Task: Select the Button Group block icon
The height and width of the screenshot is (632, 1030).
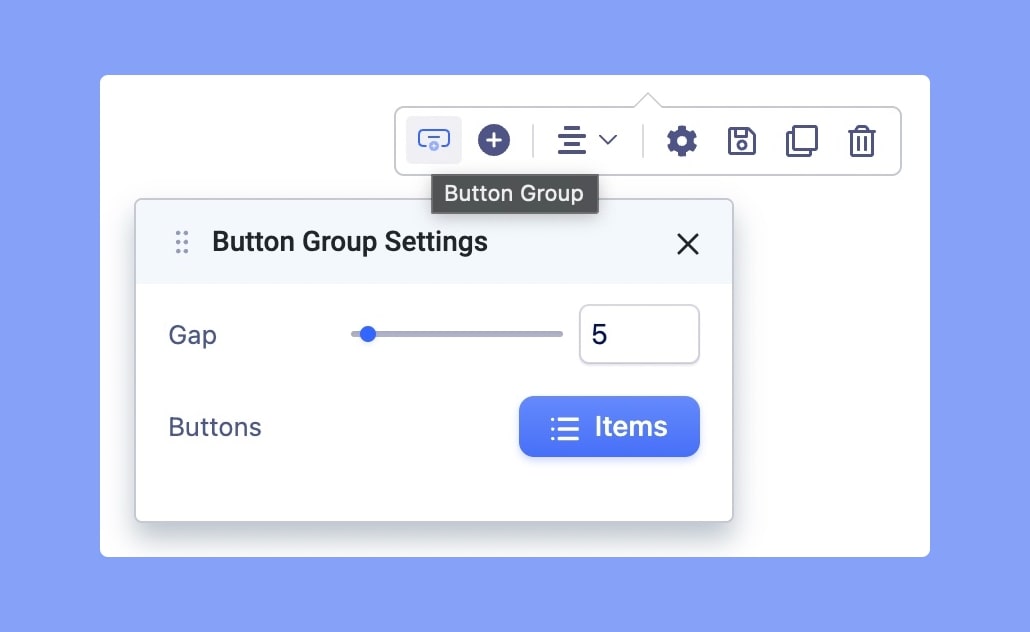Action: (x=433, y=140)
